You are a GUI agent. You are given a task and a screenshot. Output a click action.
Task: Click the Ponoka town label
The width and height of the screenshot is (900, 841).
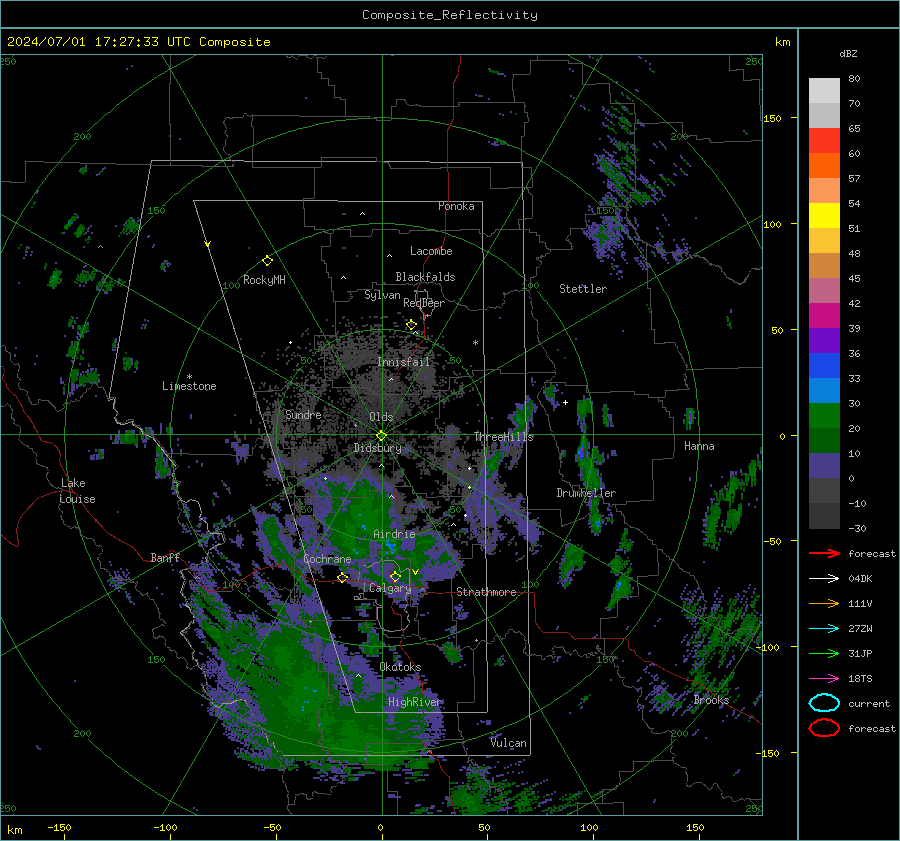456,206
